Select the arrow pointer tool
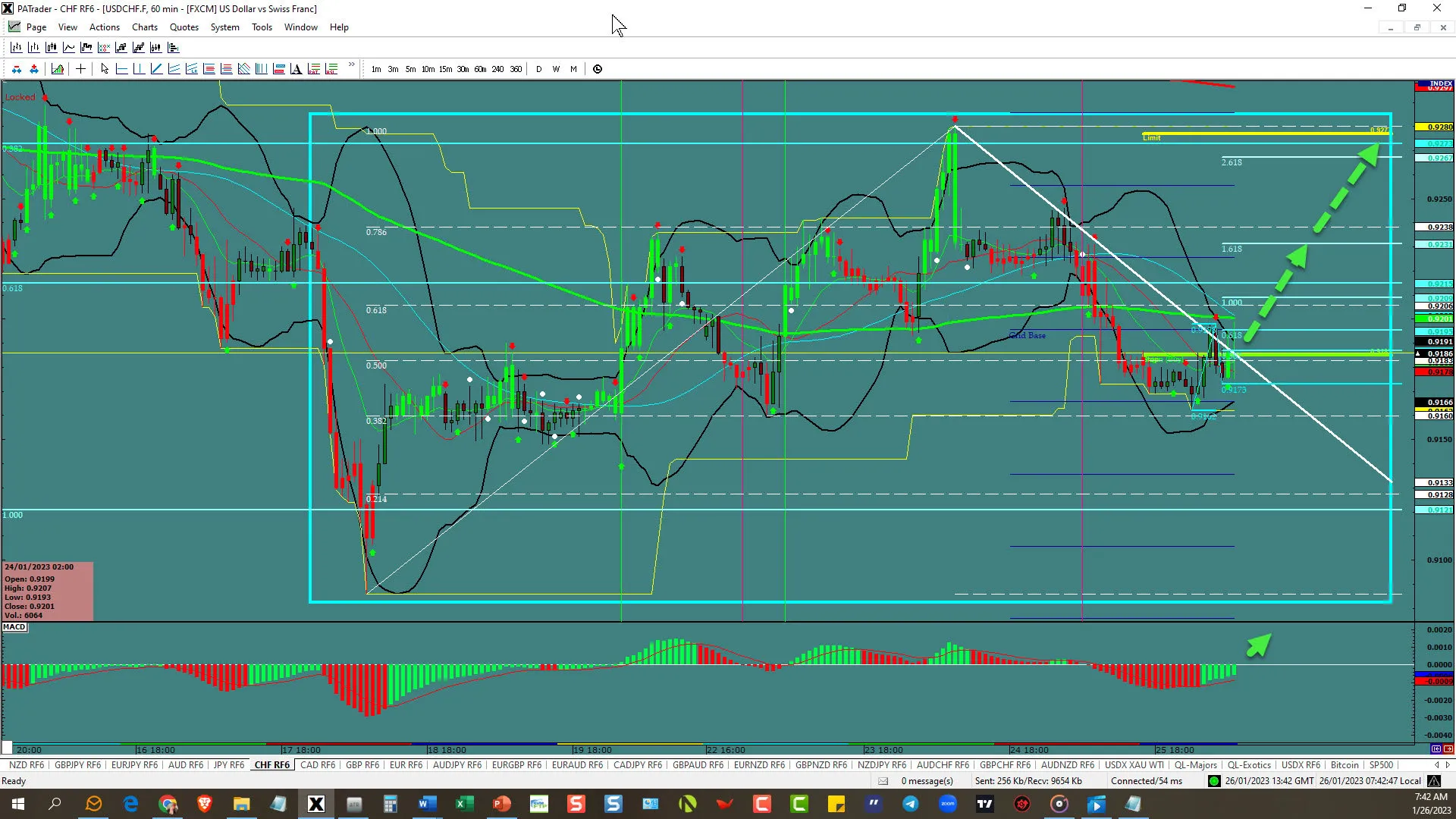This screenshot has height=819, width=1456. tap(104, 69)
